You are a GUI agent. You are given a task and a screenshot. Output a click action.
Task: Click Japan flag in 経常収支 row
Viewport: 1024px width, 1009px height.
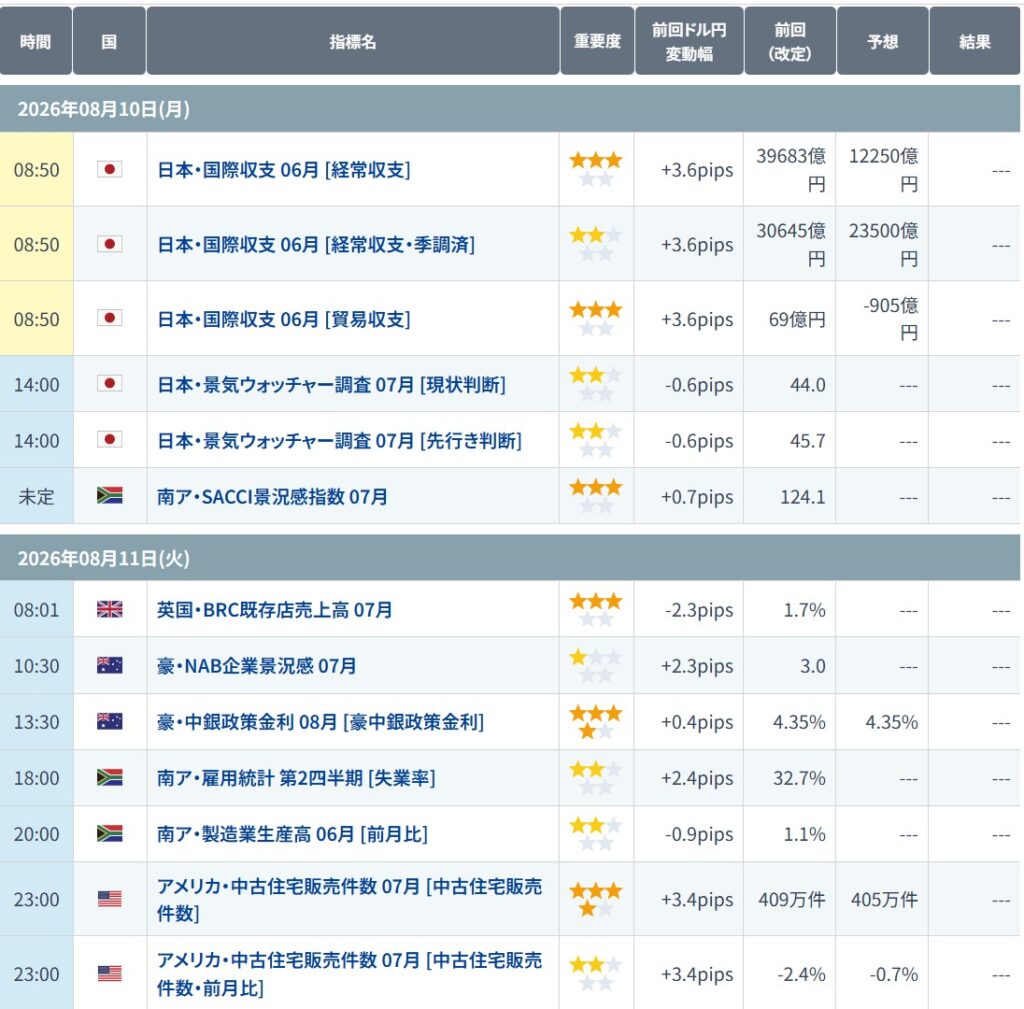pyautogui.click(x=110, y=170)
